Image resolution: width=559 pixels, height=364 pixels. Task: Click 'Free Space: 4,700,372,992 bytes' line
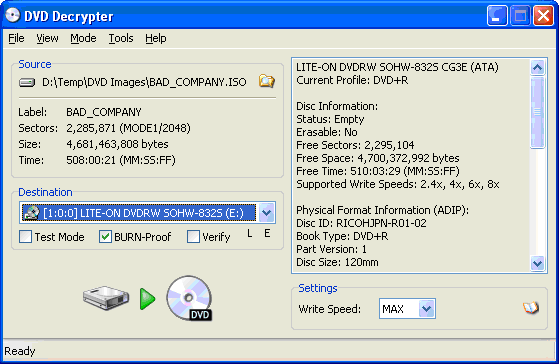click(x=378, y=158)
